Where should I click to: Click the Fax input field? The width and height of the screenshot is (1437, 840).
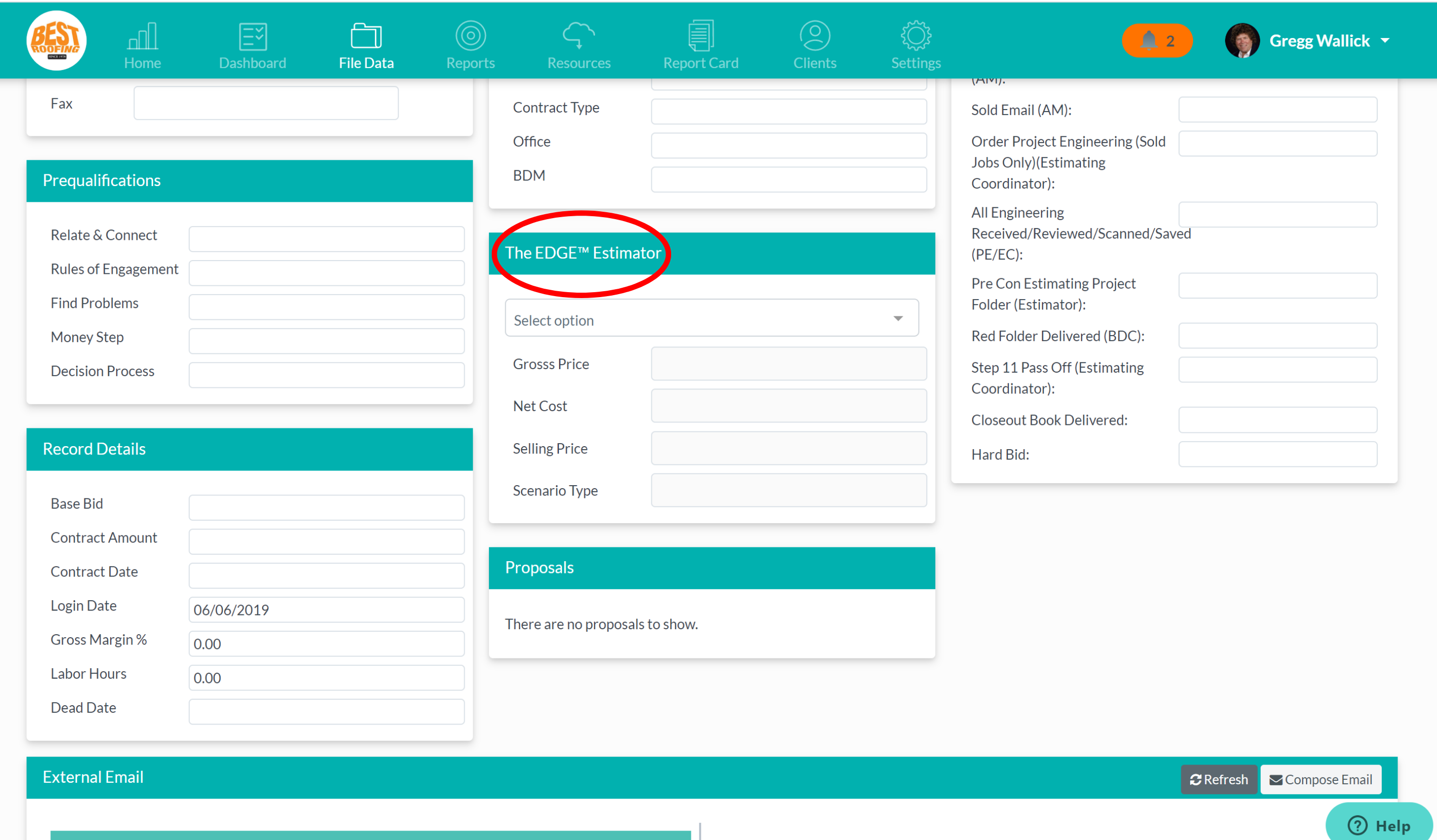[266, 103]
